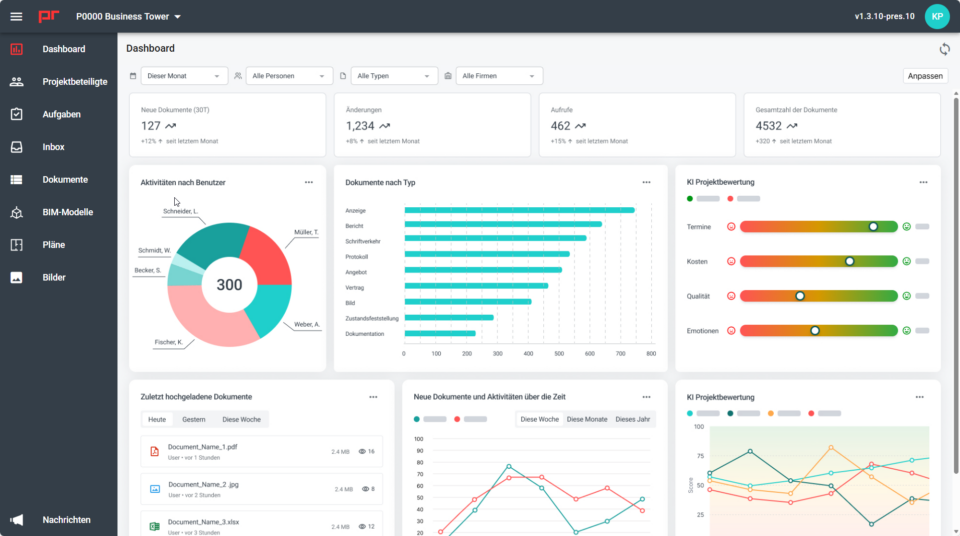Click the Anpassen button
The image size is (960, 536).
(x=925, y=76)
